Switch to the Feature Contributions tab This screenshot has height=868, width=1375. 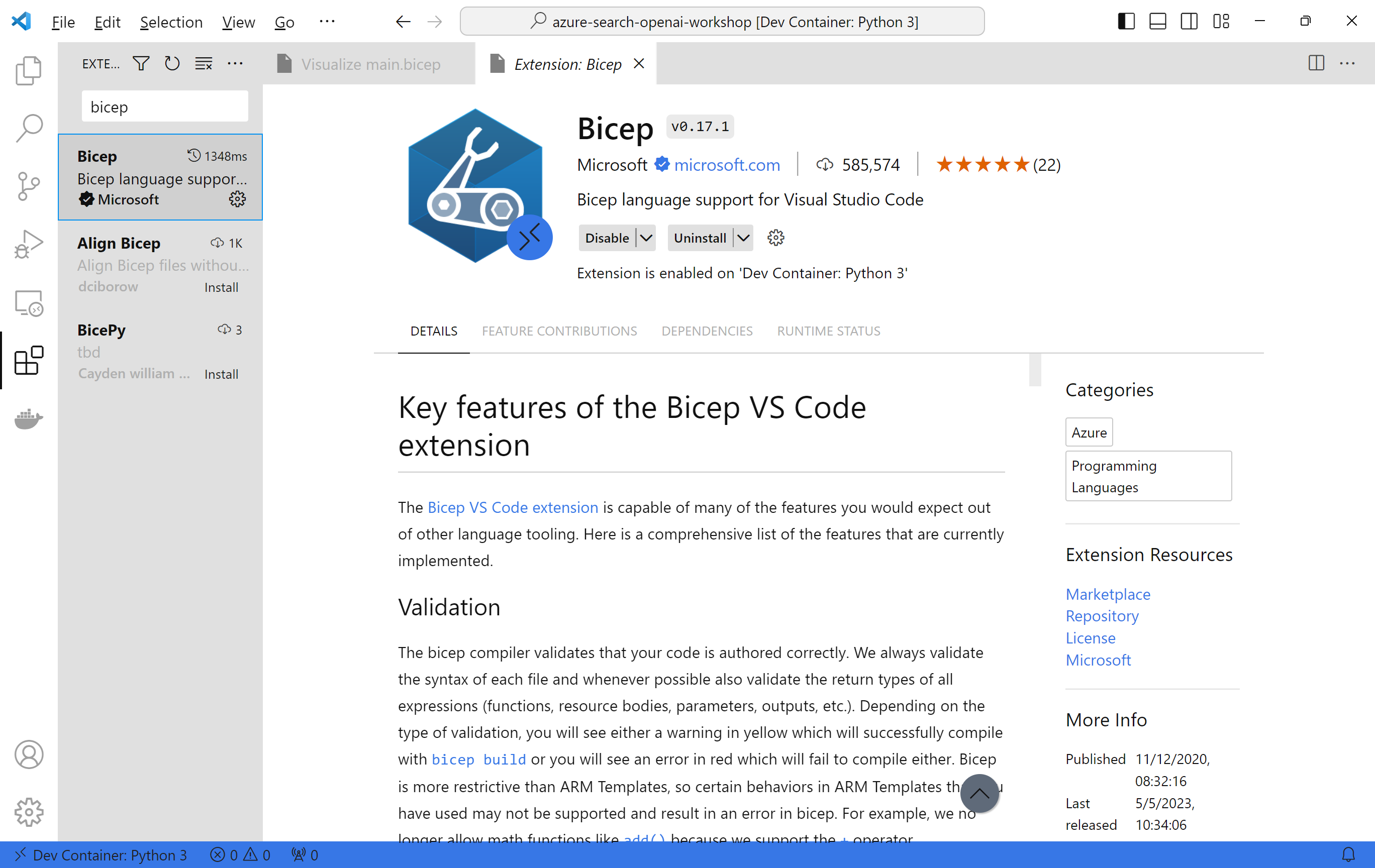pyautogui.click(x=559, y=331)
